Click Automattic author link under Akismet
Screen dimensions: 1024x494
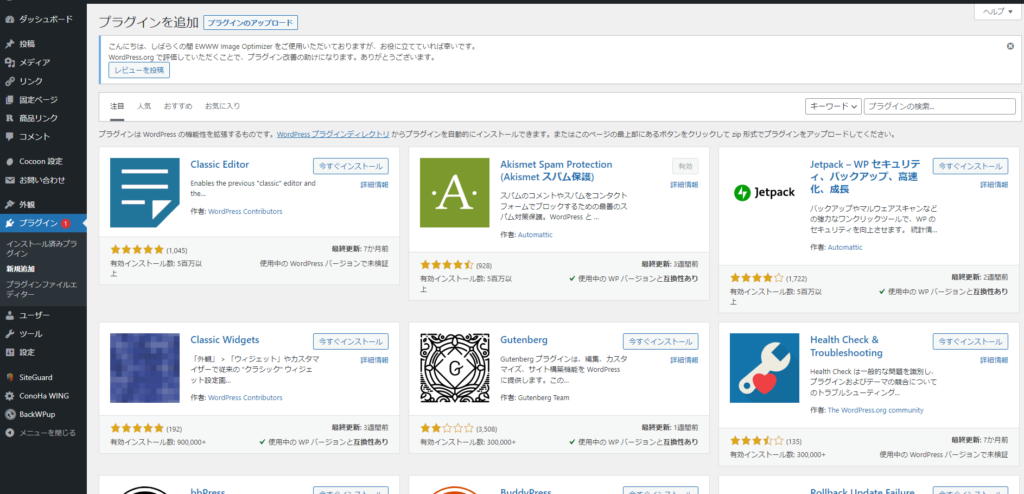click(x=535, y=235)
